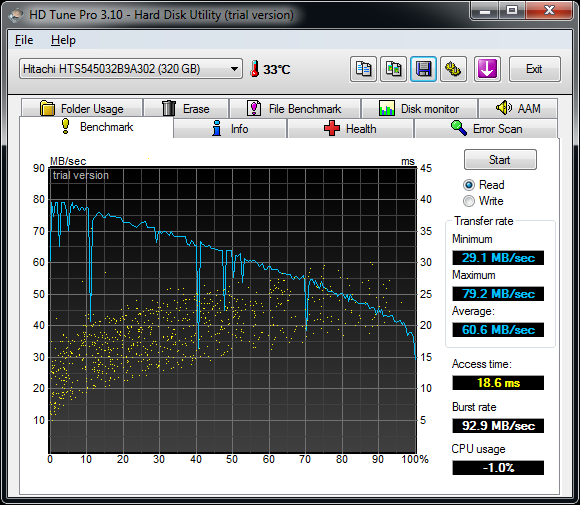Viewport: 580px width, 505px height.
Task: Click the copy text to clipboard icon
Action: tap(363, 69)
